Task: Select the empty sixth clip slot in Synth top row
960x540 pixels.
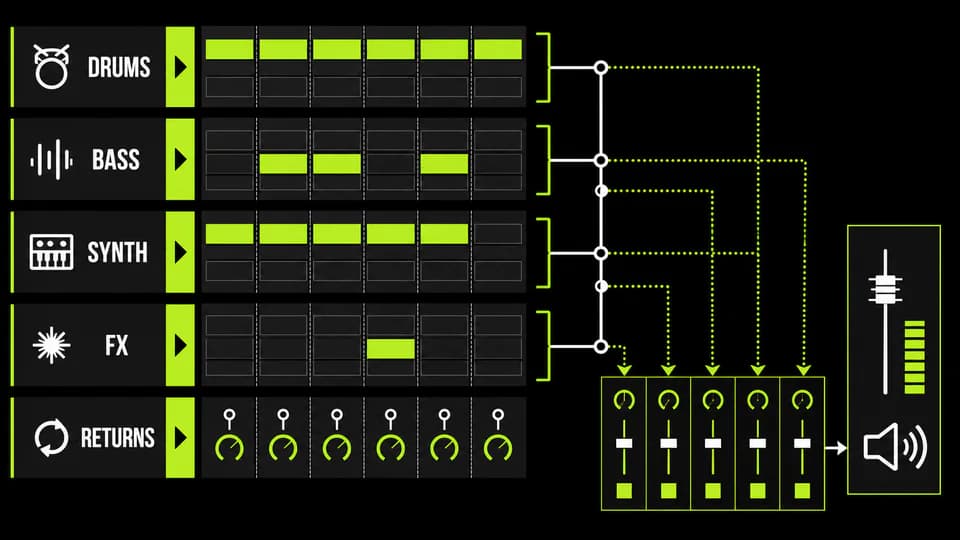Action: tap(498, 234)
